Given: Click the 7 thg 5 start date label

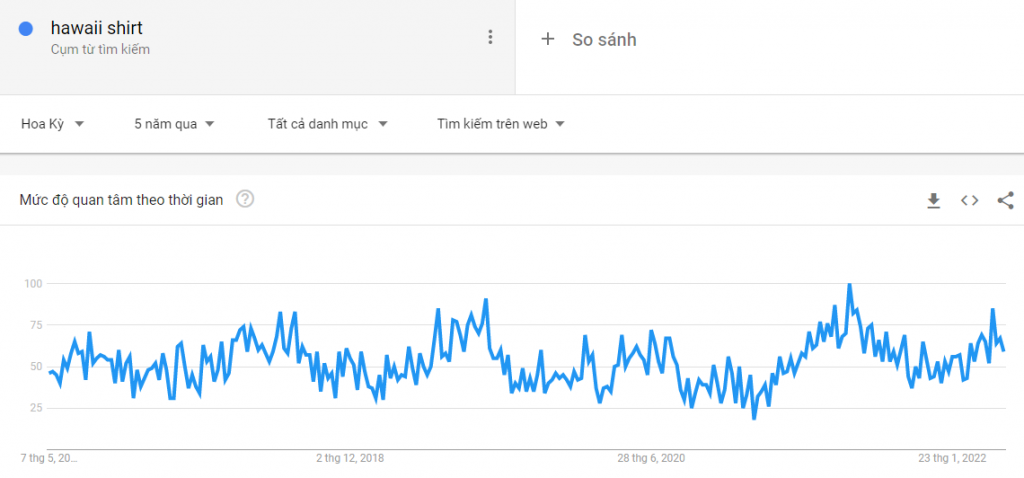Looking at the screenshot, I should pyautogui.click(x=49, y=458).
